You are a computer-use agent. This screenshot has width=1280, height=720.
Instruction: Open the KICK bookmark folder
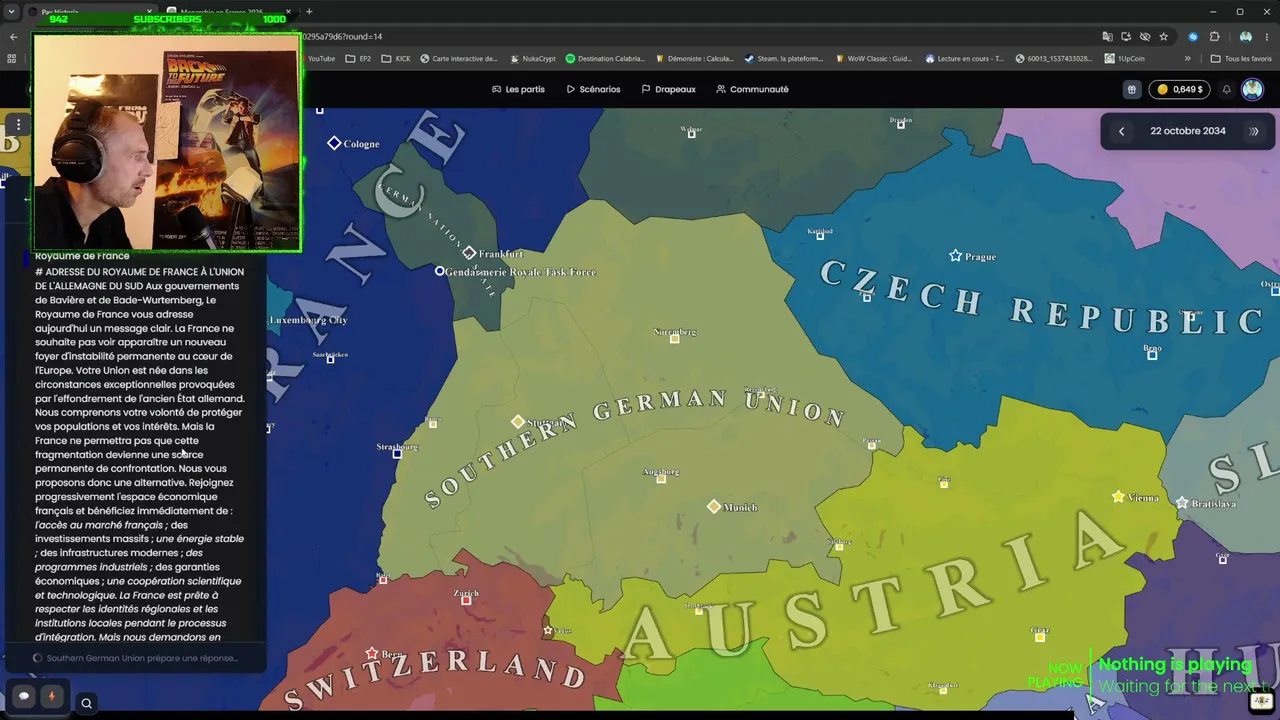click(396, 59)
